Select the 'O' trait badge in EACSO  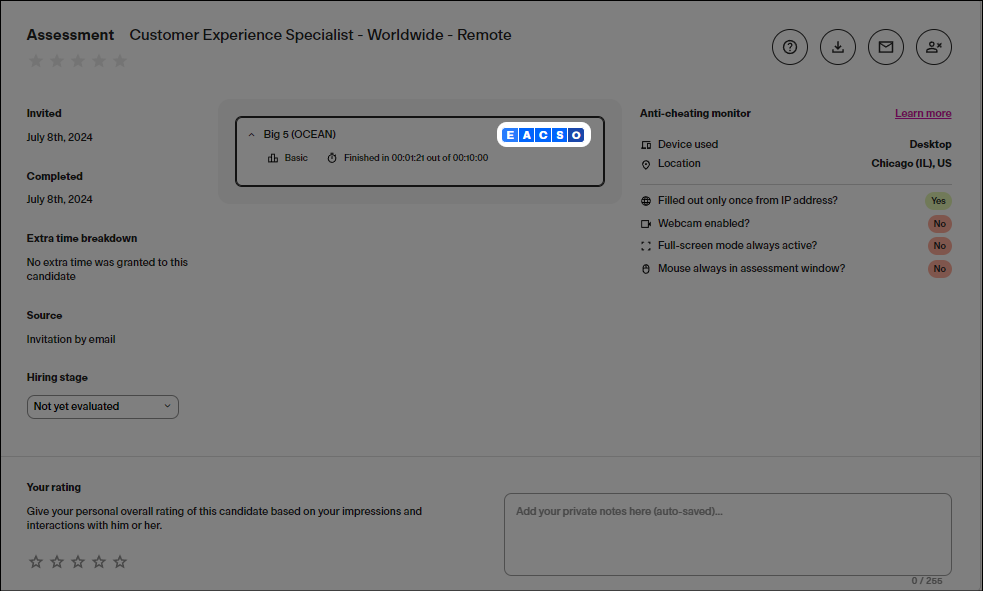click(x=575, y=135)
